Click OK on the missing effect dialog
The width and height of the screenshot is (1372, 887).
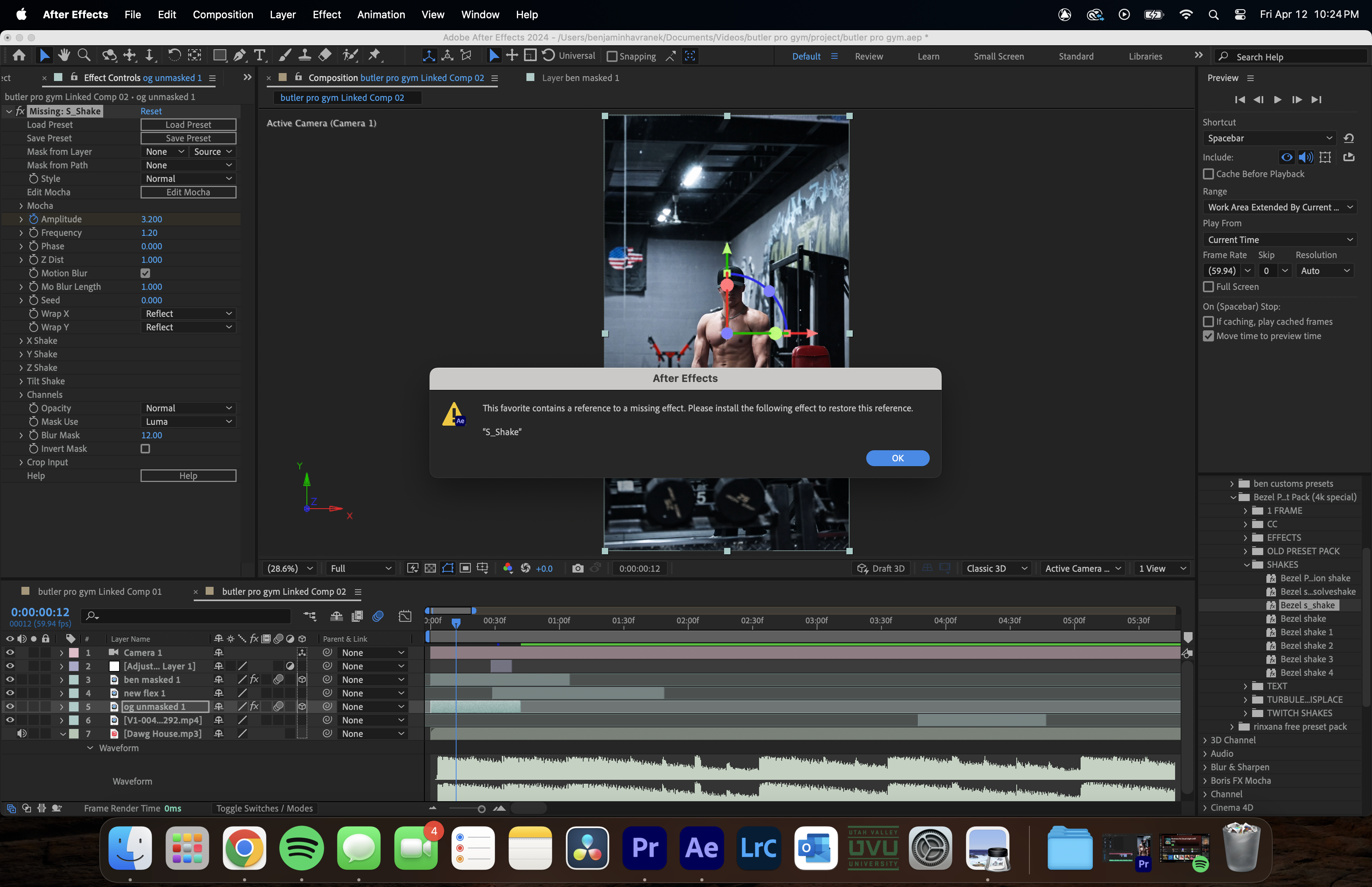click(x=897, y=458)
